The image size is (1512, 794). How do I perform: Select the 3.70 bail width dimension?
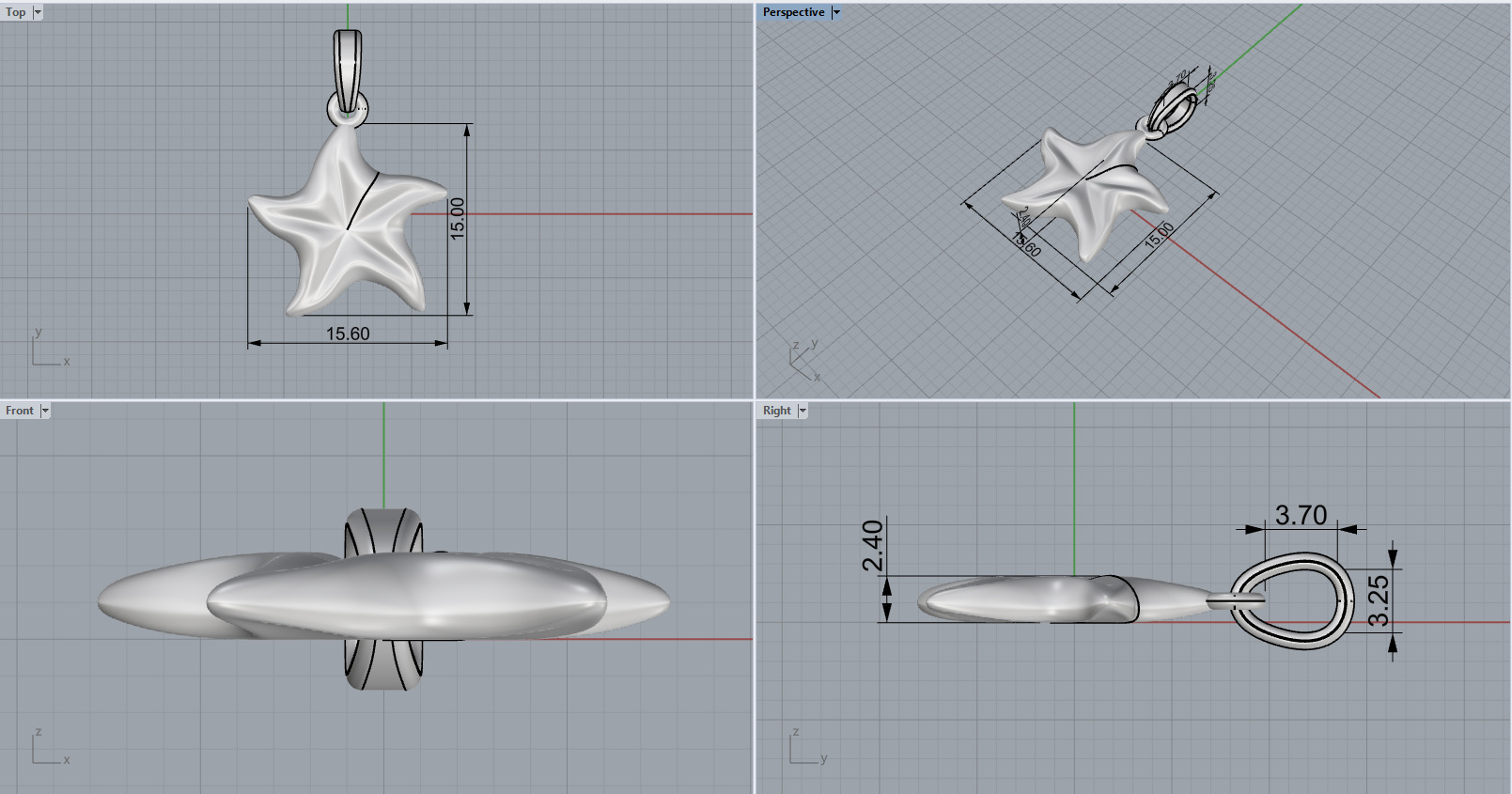[1301, 515]
